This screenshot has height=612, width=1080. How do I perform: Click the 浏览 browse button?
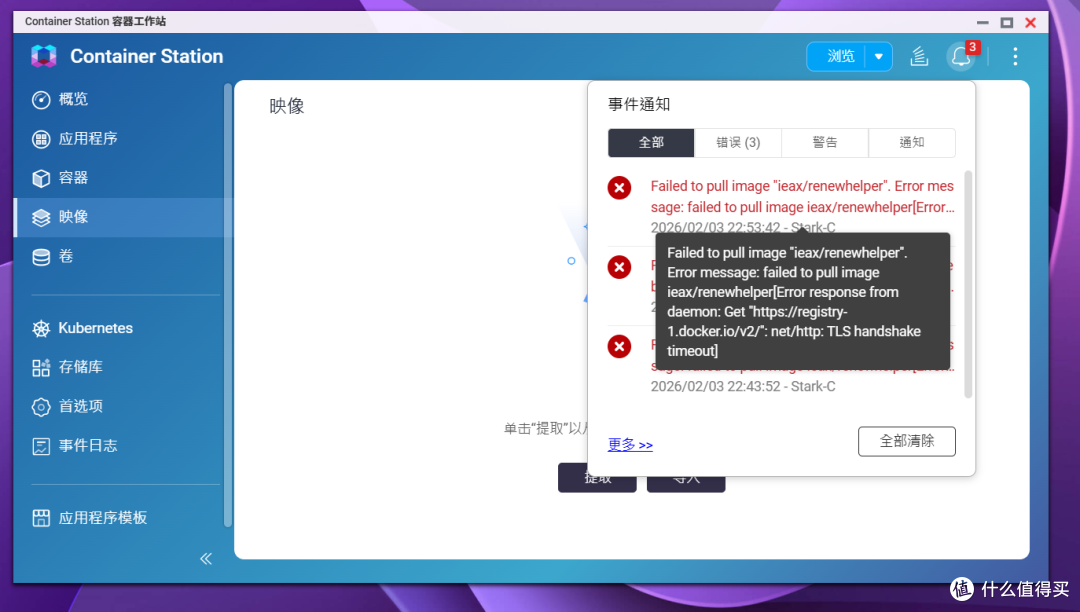coord(840,56)
